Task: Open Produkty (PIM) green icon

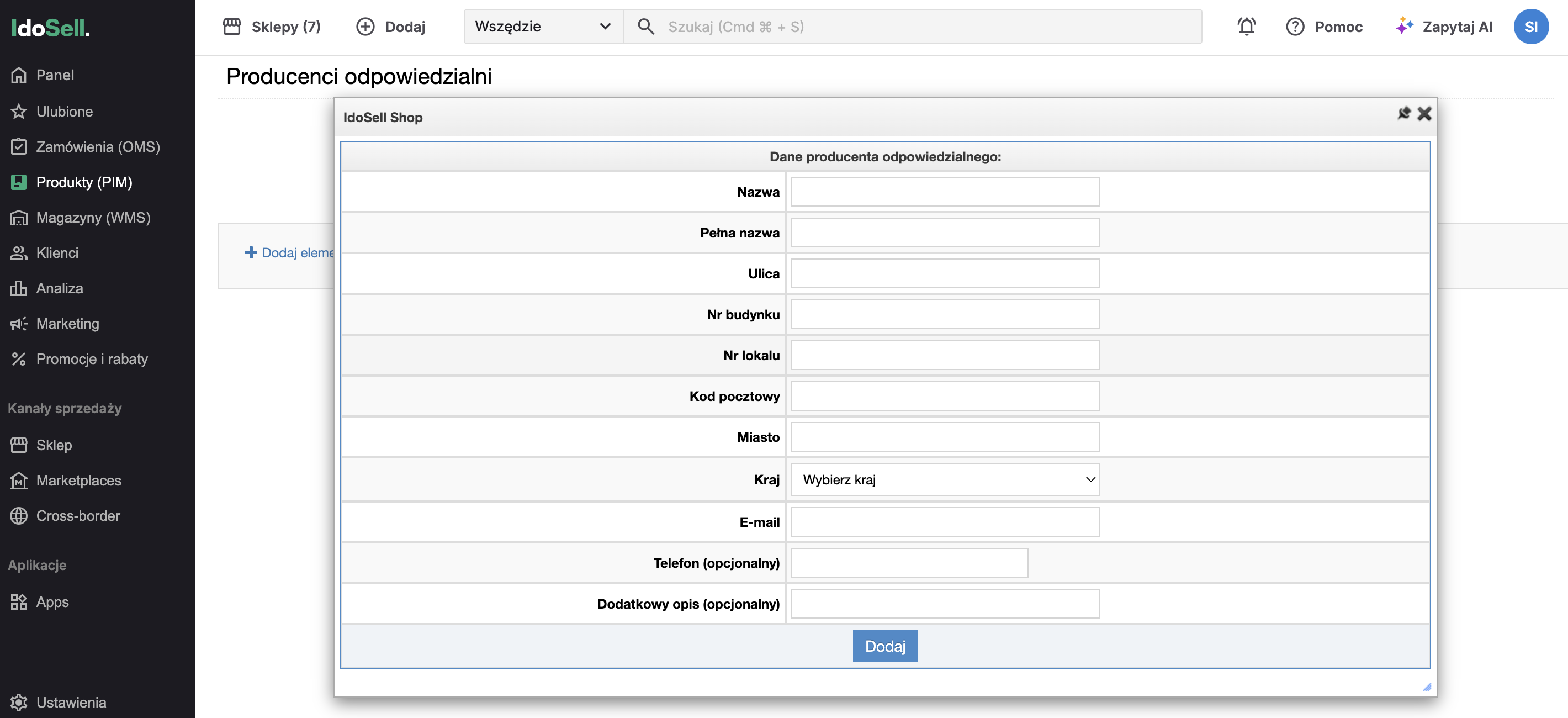Action: [x=19, y=182]
